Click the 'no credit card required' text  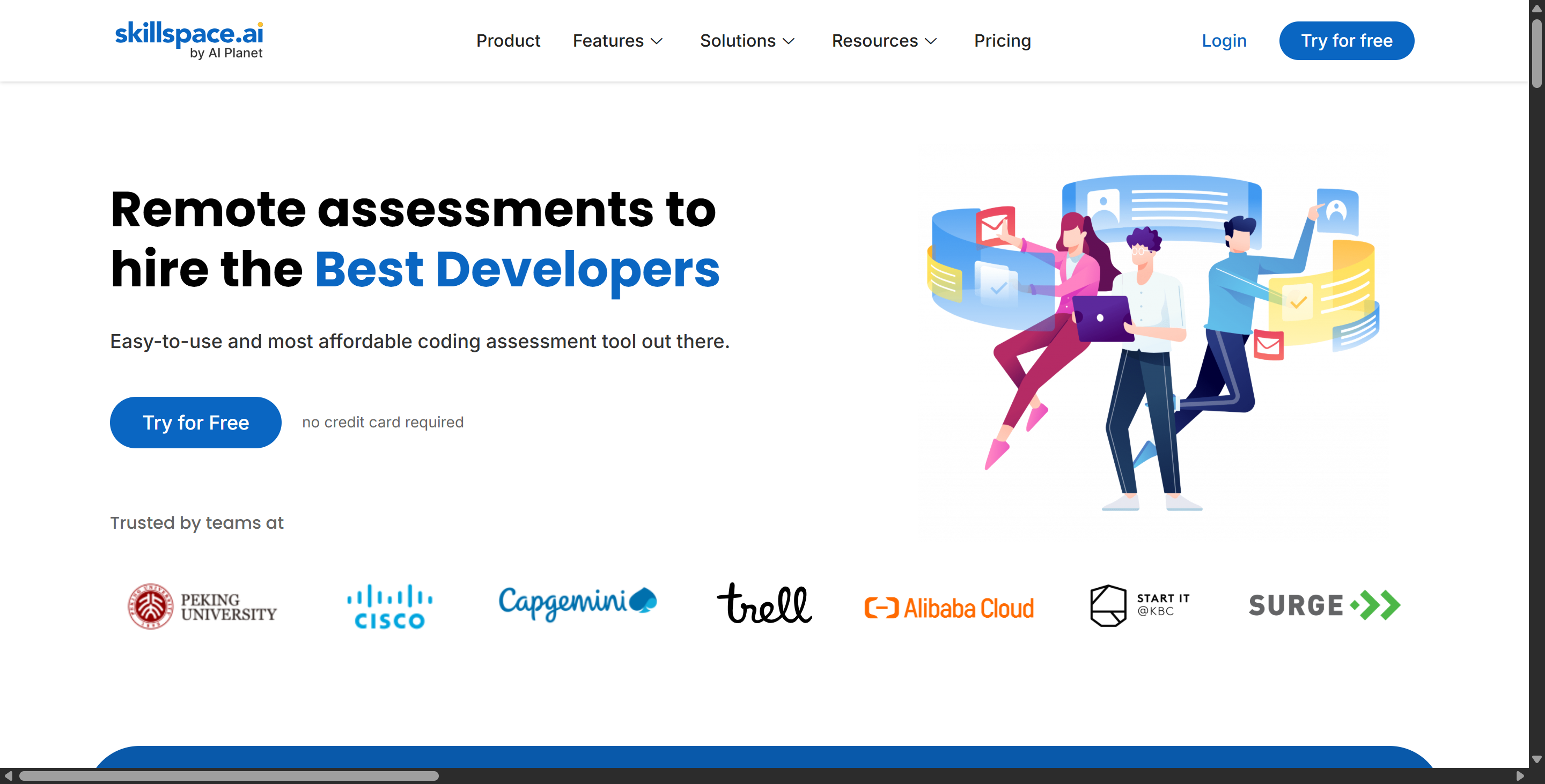click(382, 423)
